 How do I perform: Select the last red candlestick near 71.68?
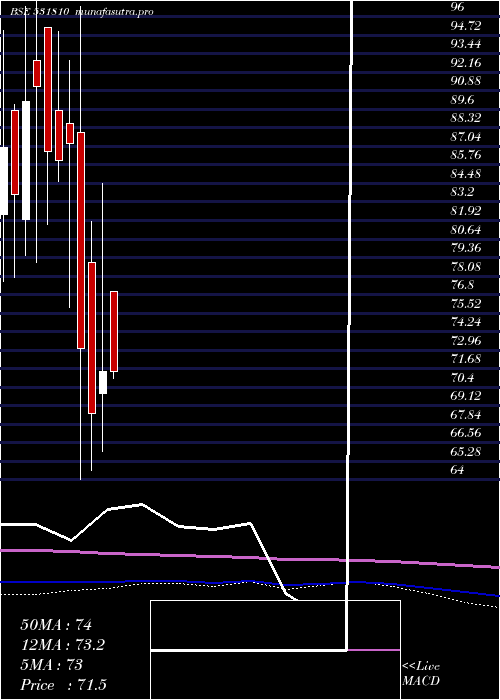(114, 331)
